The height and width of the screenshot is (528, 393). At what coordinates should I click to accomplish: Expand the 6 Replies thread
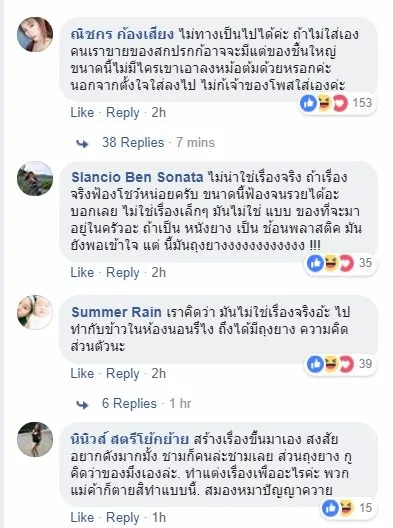tap(129, 403)
